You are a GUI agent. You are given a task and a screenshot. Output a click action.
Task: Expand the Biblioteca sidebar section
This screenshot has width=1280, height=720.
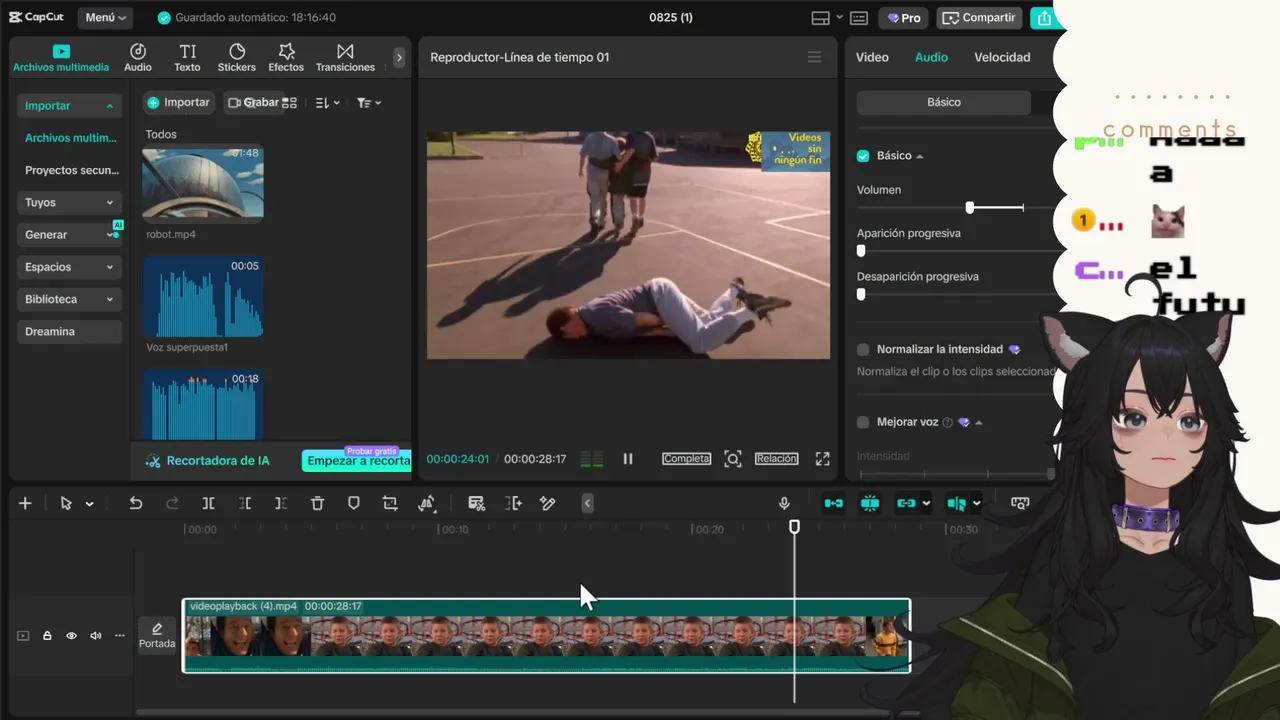[x=69, y=299]
